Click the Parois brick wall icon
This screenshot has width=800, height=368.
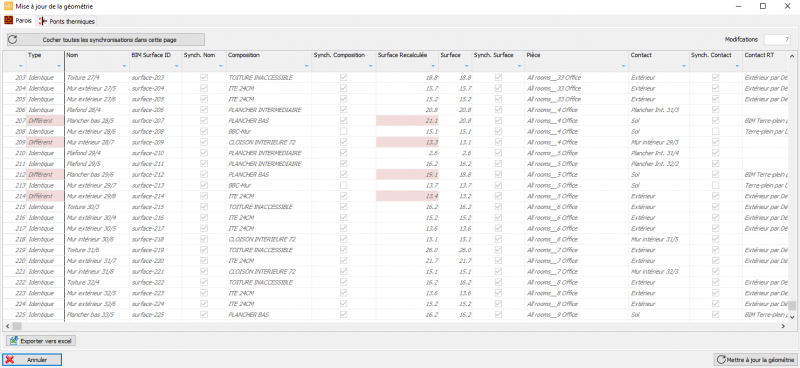click(9, 20)
